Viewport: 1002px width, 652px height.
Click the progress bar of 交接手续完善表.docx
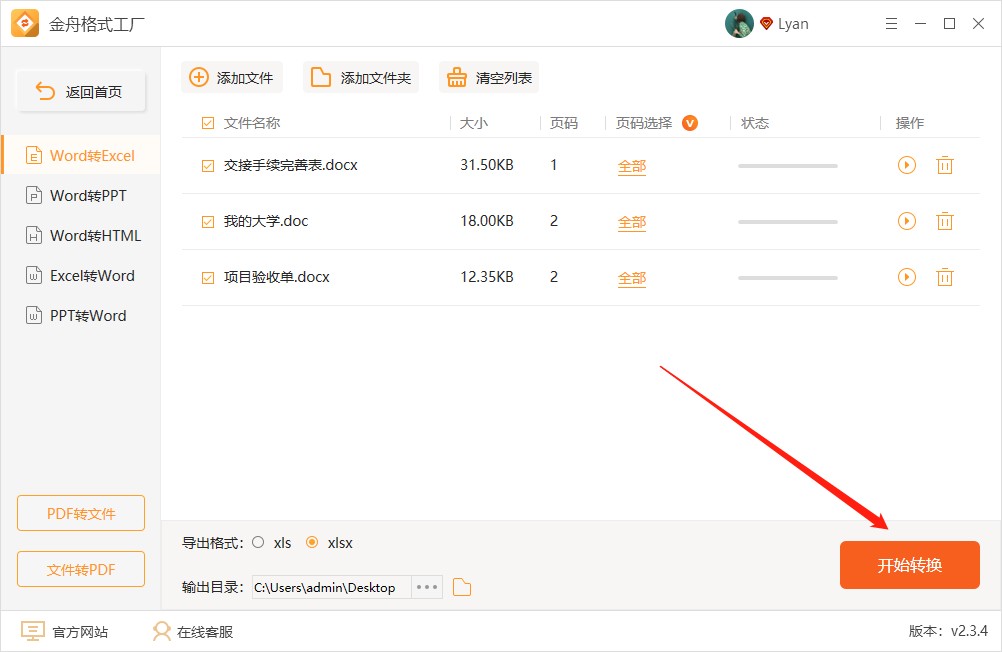click(x=786, y=165)
